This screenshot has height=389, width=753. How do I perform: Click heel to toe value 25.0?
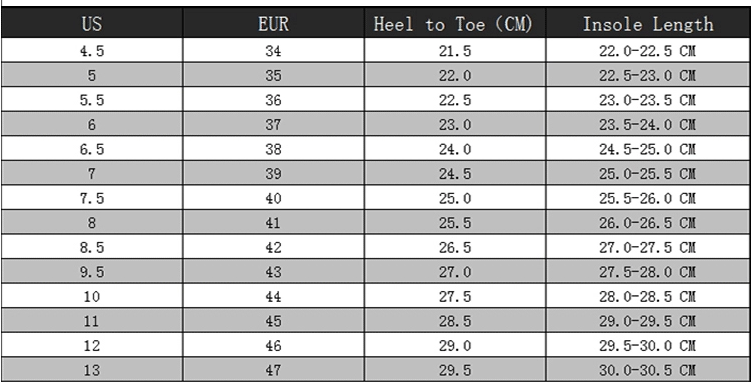pyautogui.click(x=455, y=198)
